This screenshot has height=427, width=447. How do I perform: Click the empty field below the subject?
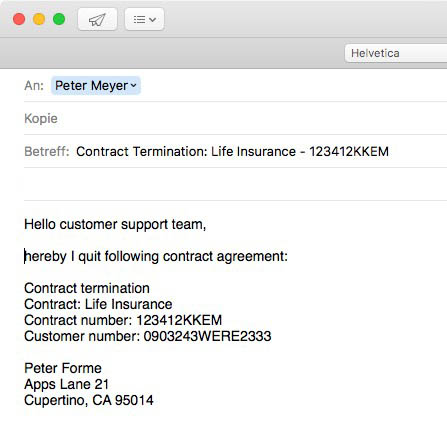click(235, 184)
